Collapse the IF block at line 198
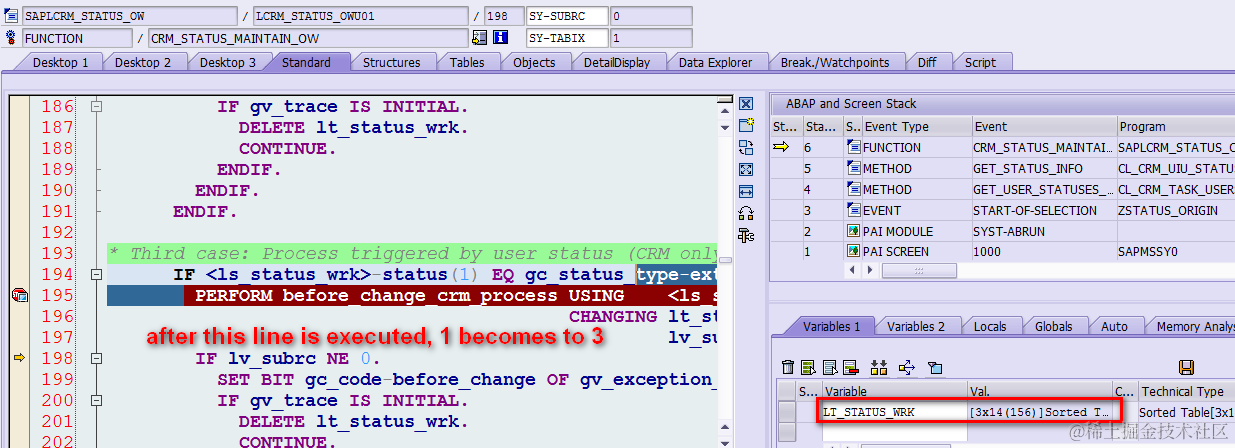The height and width of the screenshot is (448, 1235). 96,358
